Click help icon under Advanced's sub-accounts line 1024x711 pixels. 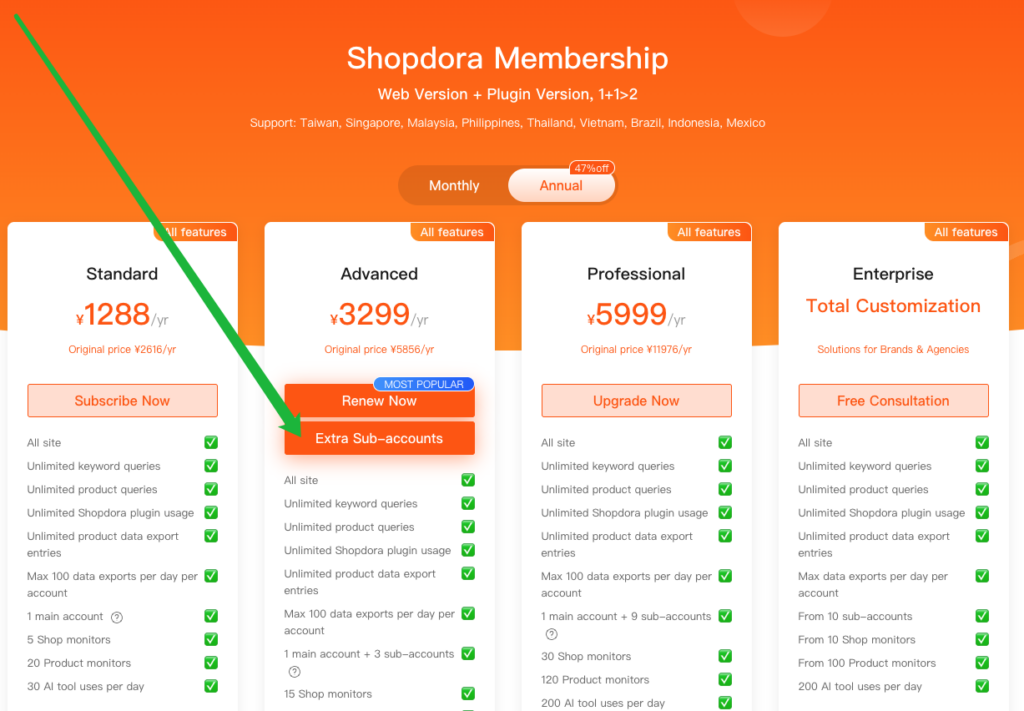point(295,672)
